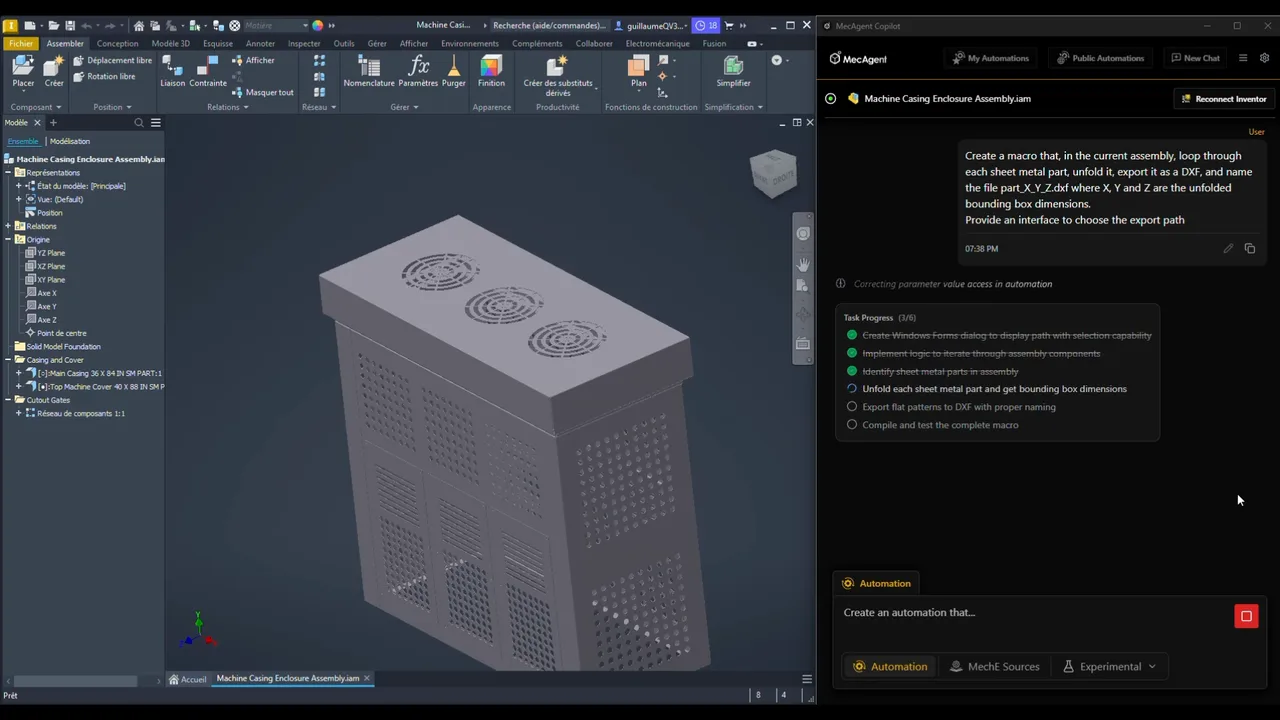Open the MecAgent hamburger menu
The image size is (1280, 720).
click(1243, 58)
